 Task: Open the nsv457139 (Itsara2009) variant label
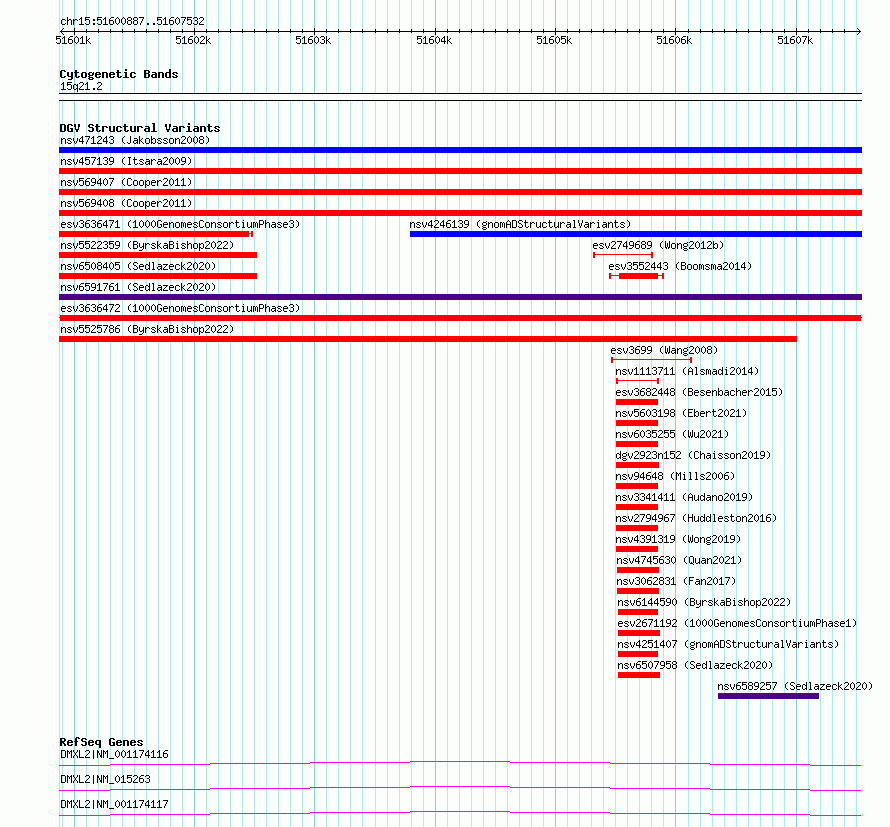coord(126,161)
